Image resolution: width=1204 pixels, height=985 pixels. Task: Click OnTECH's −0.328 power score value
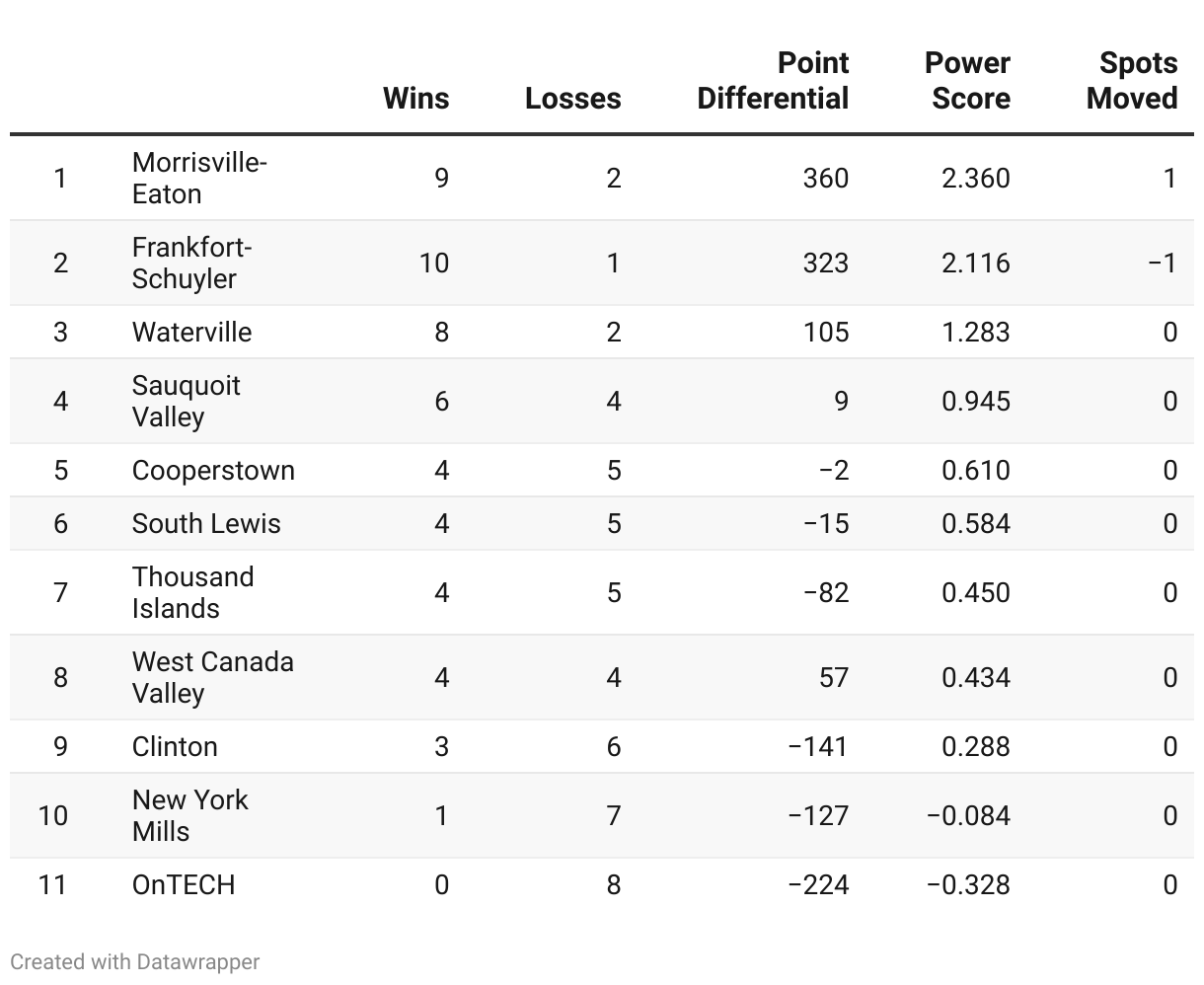[x=968, y=884]
